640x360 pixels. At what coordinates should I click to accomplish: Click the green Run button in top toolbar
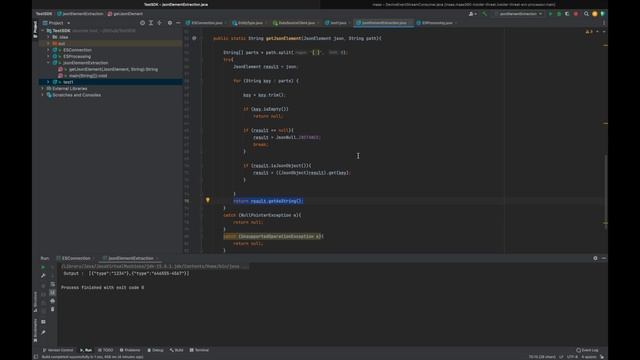click(550, 14)
